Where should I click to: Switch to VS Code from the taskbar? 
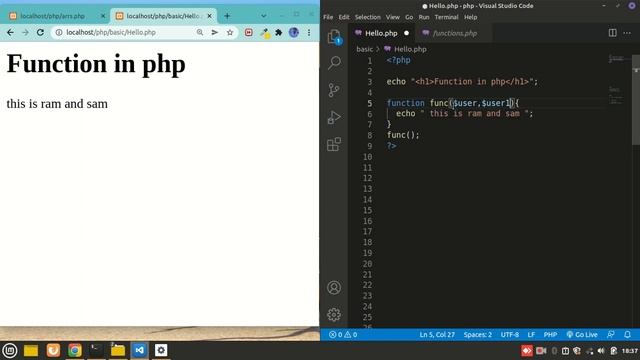click(139, 350)
